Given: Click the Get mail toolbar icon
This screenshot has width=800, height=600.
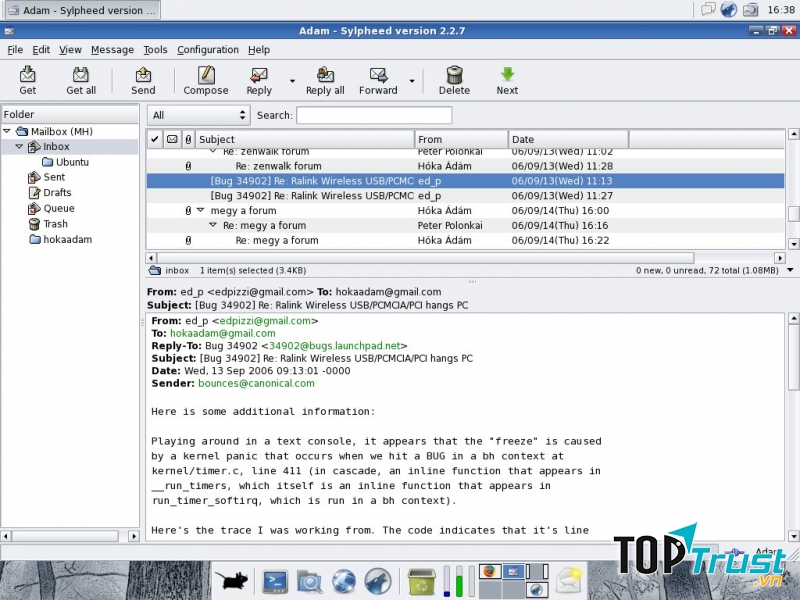Looking at the screenshot, I should 28,80.
